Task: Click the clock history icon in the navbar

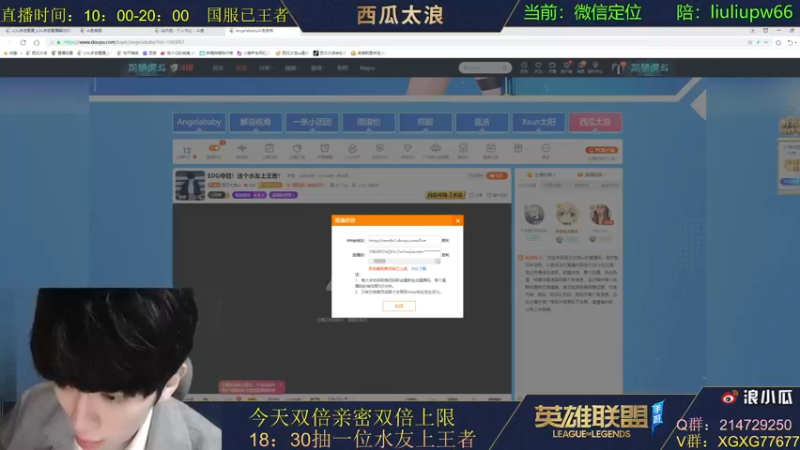Action: [x=524, y=66]
